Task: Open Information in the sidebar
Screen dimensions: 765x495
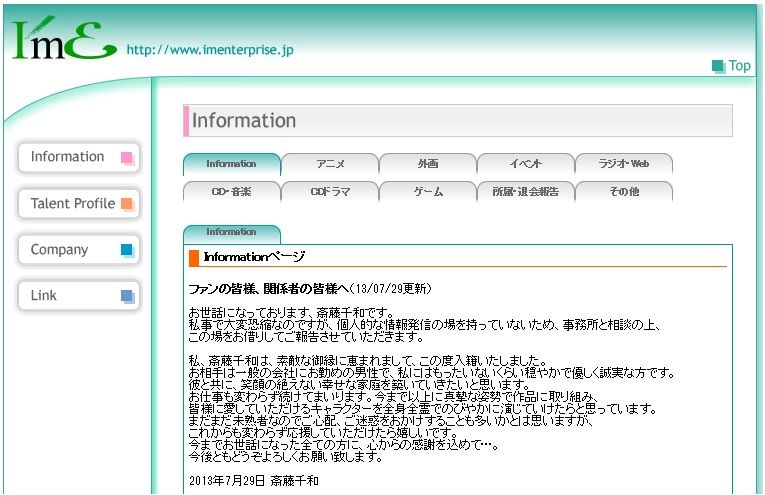Action: coord(79,157)
